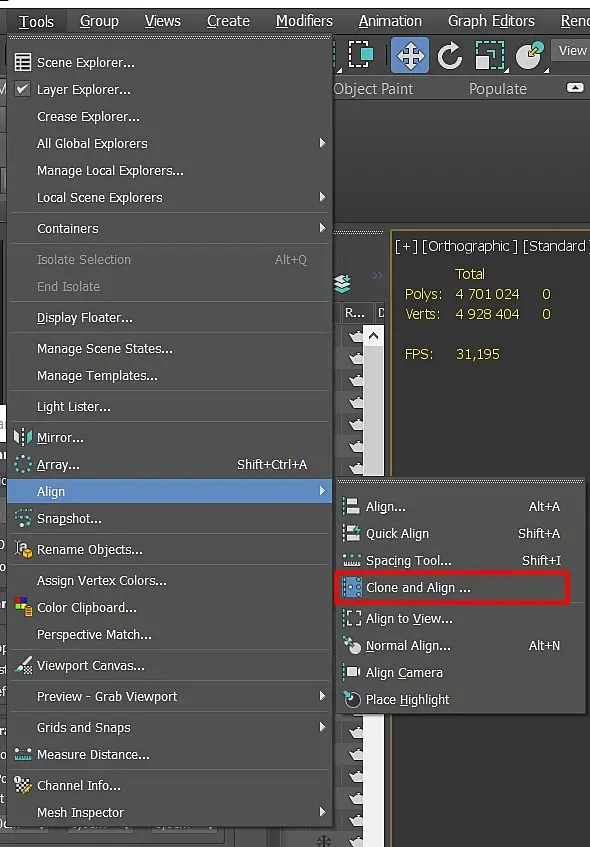Click the Rotate tool icon
The height and width of the screenshot is (847, 590).
[450, 55]
